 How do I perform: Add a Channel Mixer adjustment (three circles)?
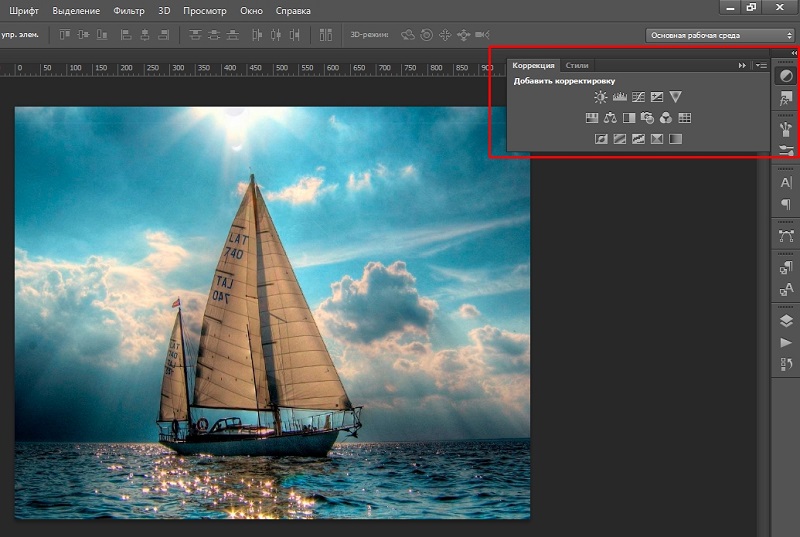tap(666, 118)
